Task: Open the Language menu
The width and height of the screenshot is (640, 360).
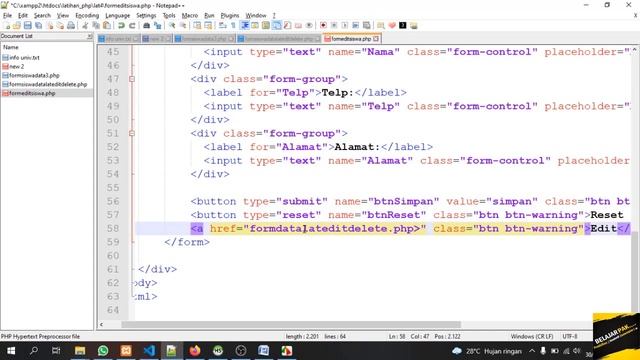Action: (118, 16)
